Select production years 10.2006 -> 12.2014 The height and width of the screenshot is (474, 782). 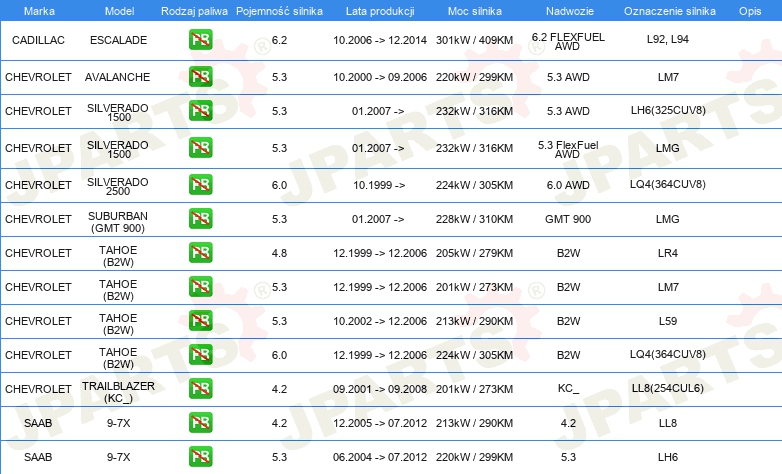pyautogui.click(x=380, y=40)
